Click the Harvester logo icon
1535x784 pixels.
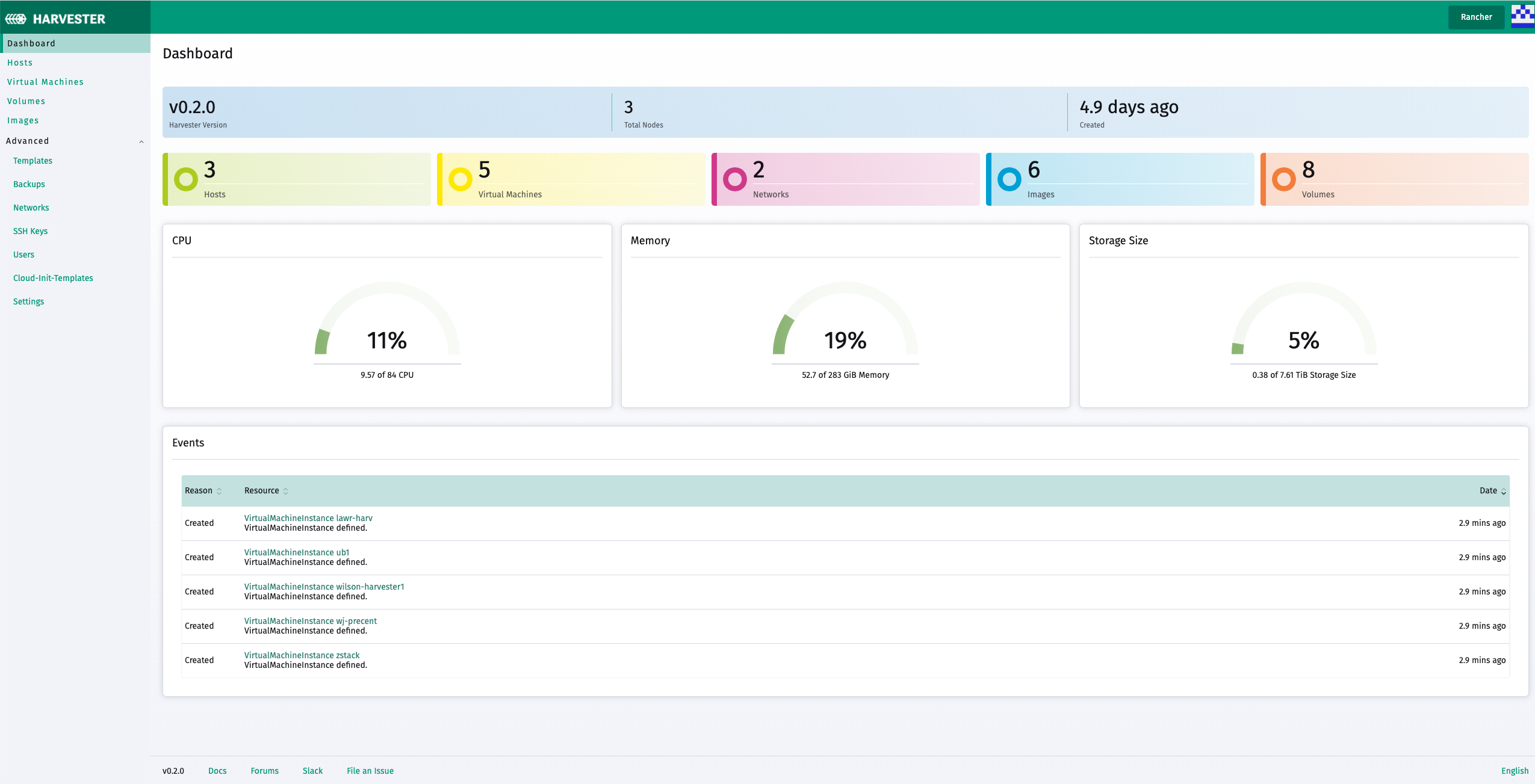pos(16,19)
